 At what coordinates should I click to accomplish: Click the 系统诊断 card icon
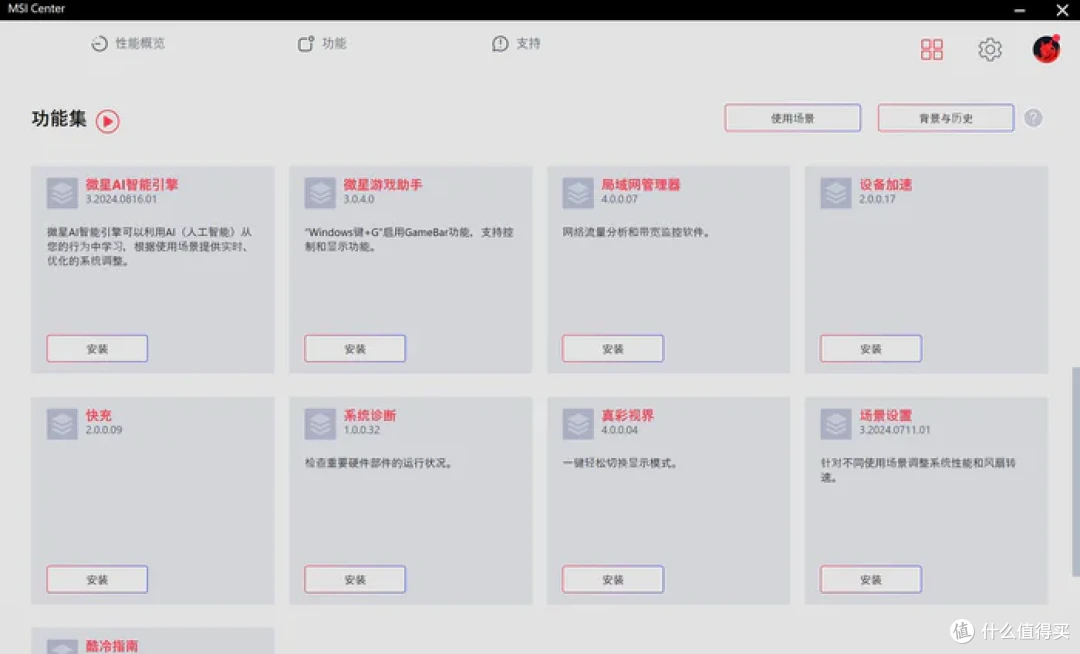pos(320,424)
